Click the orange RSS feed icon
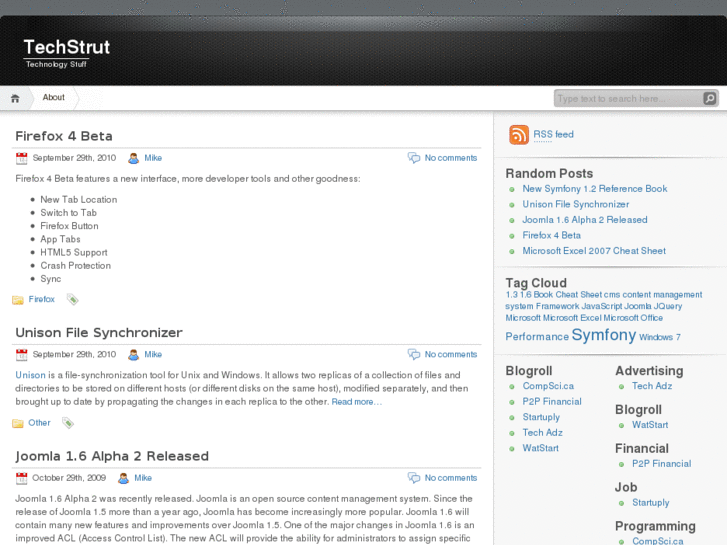Screen dimensions: 727x545 click(x=519, y=135)
